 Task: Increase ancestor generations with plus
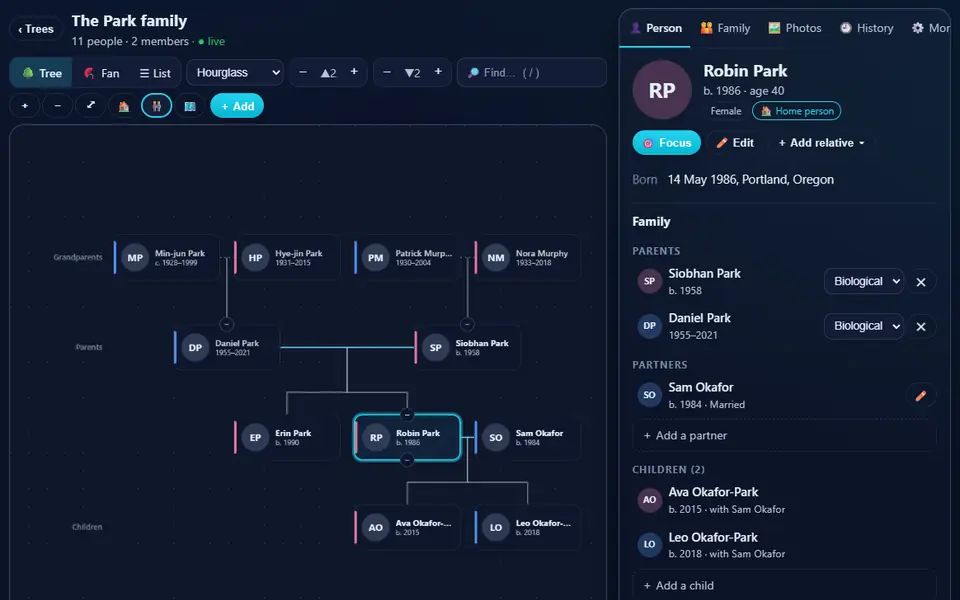coord(354,72)
